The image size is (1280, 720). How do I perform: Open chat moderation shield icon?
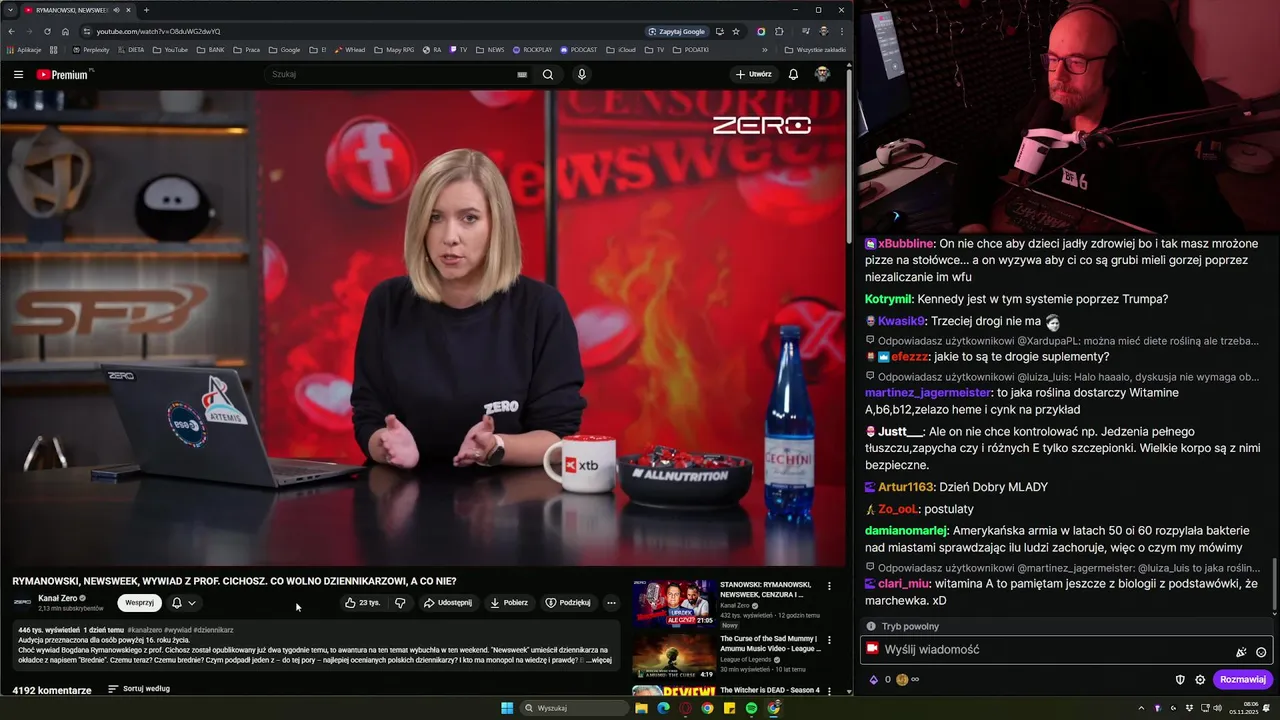tap(1180, 680)
